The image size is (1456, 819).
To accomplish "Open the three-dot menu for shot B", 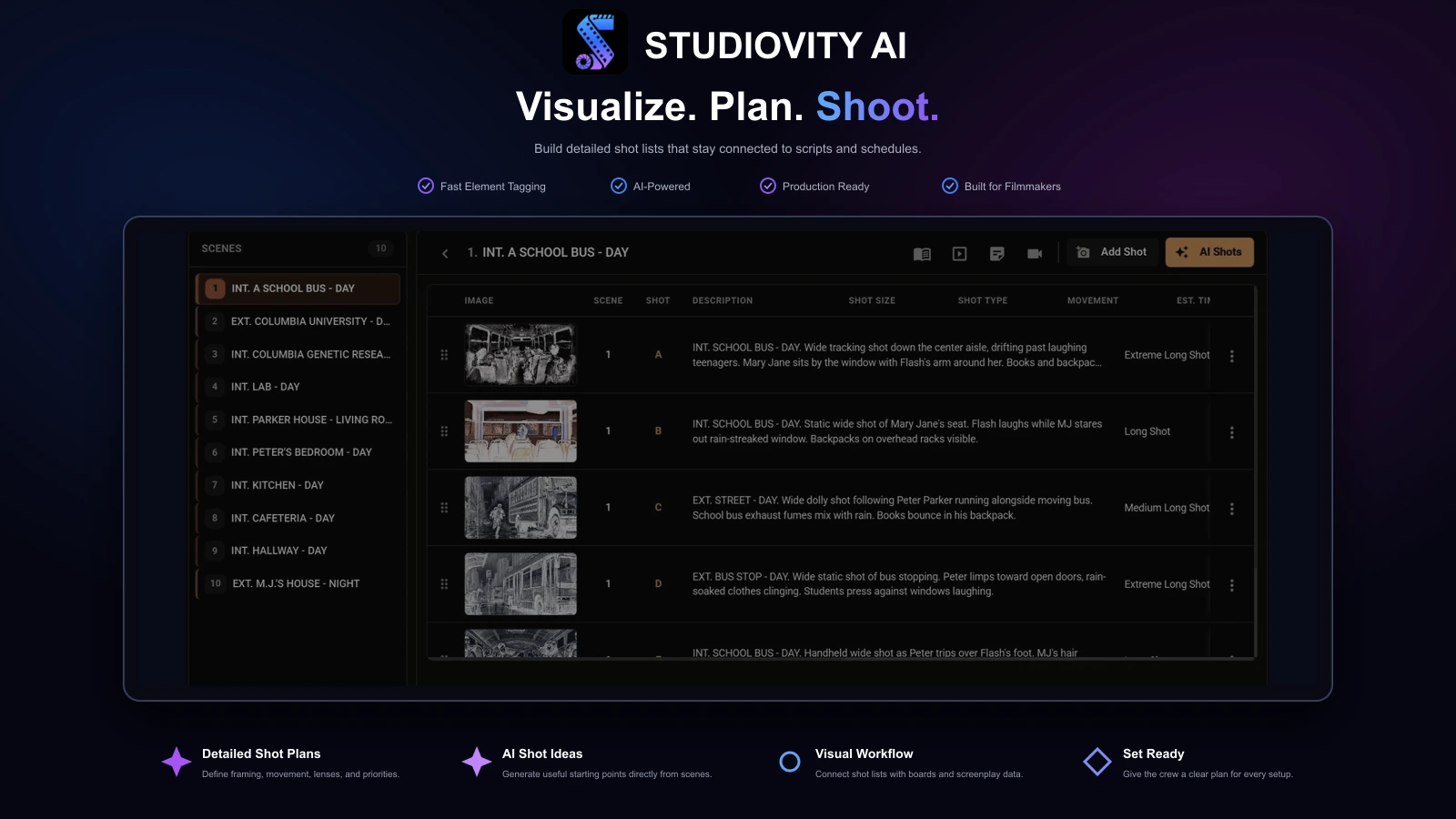I will [1232, 432].
